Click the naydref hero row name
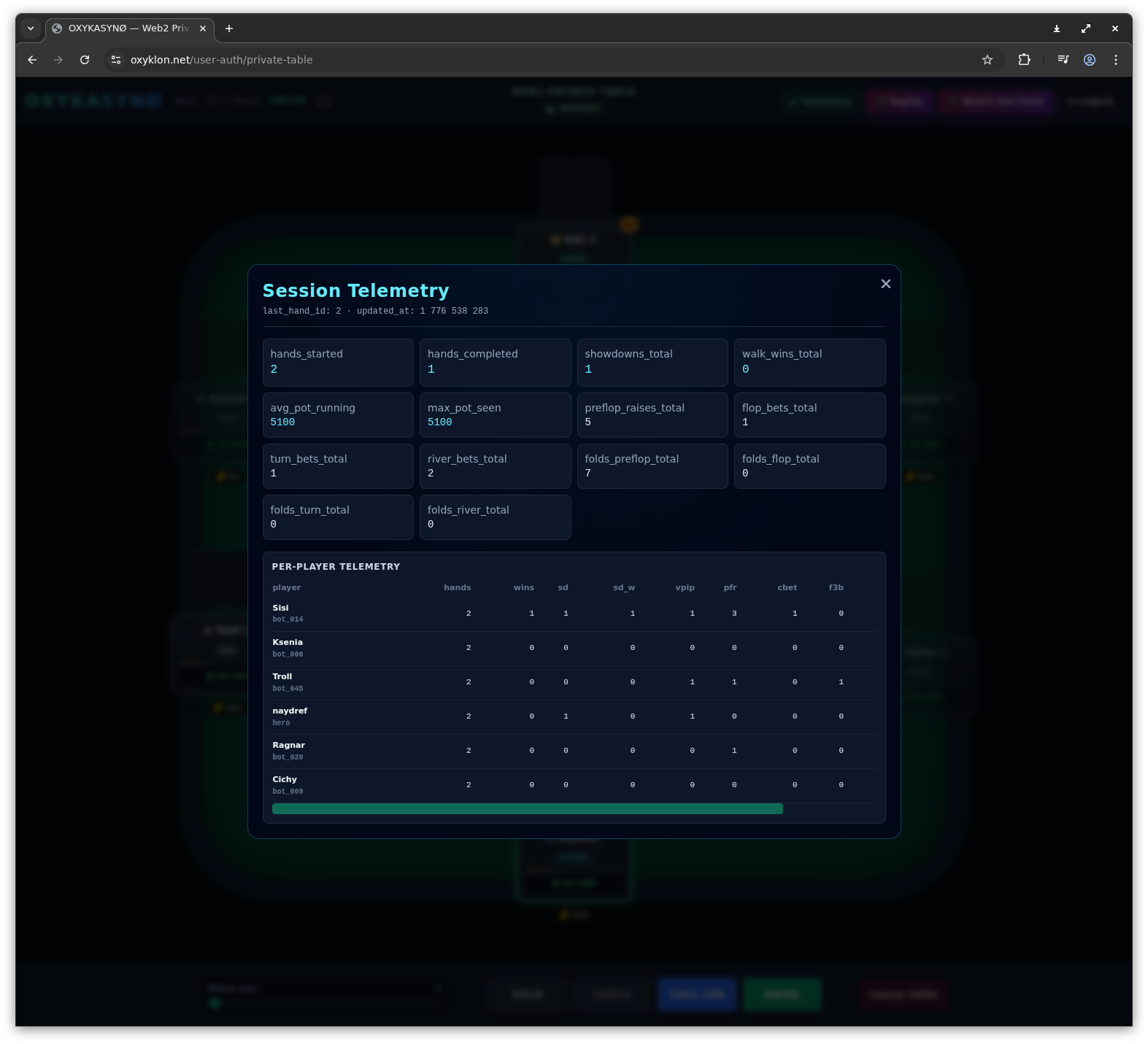 click(290, 711)
